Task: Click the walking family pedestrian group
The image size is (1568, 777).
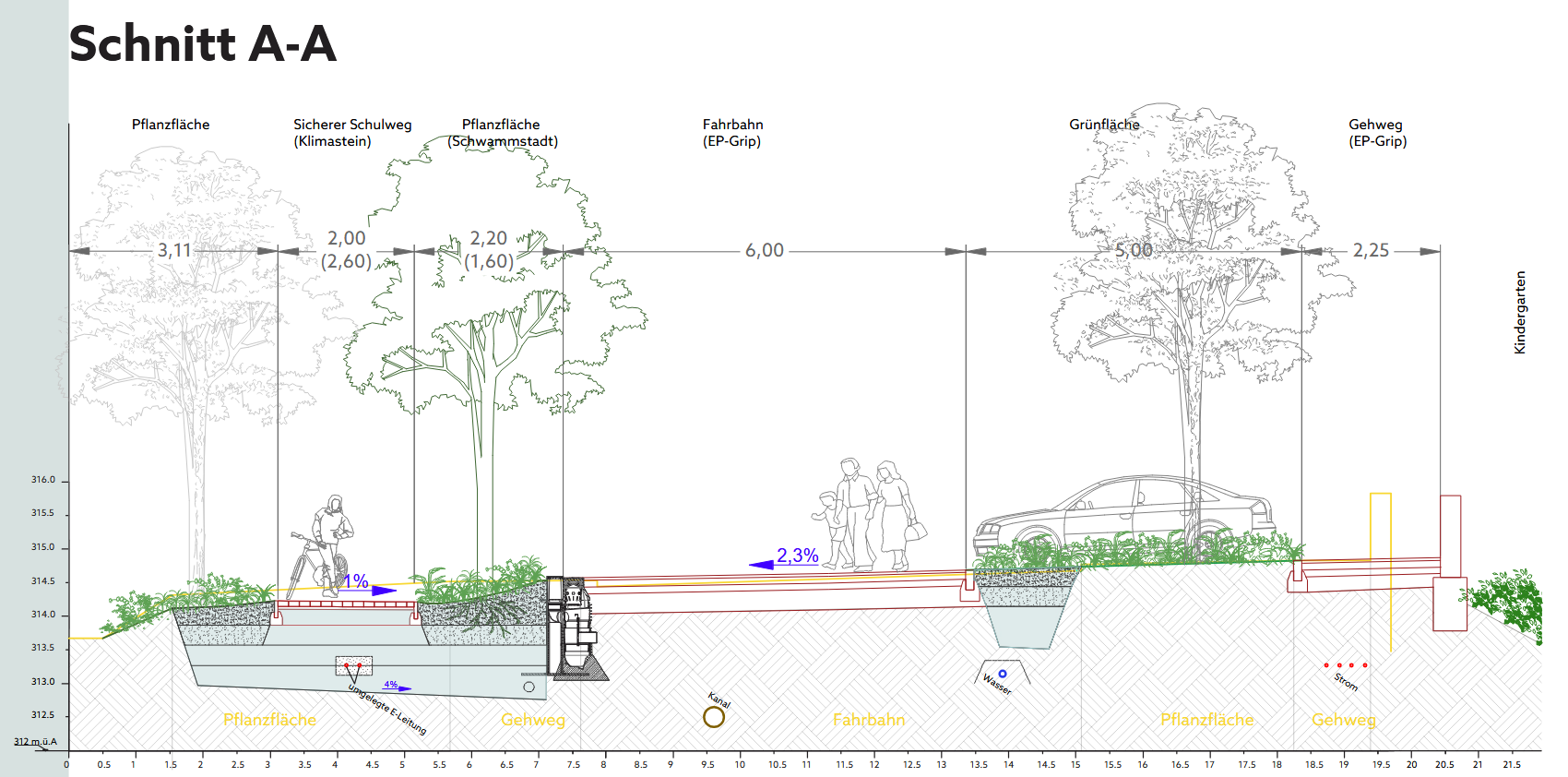Action: click(870, 515)
